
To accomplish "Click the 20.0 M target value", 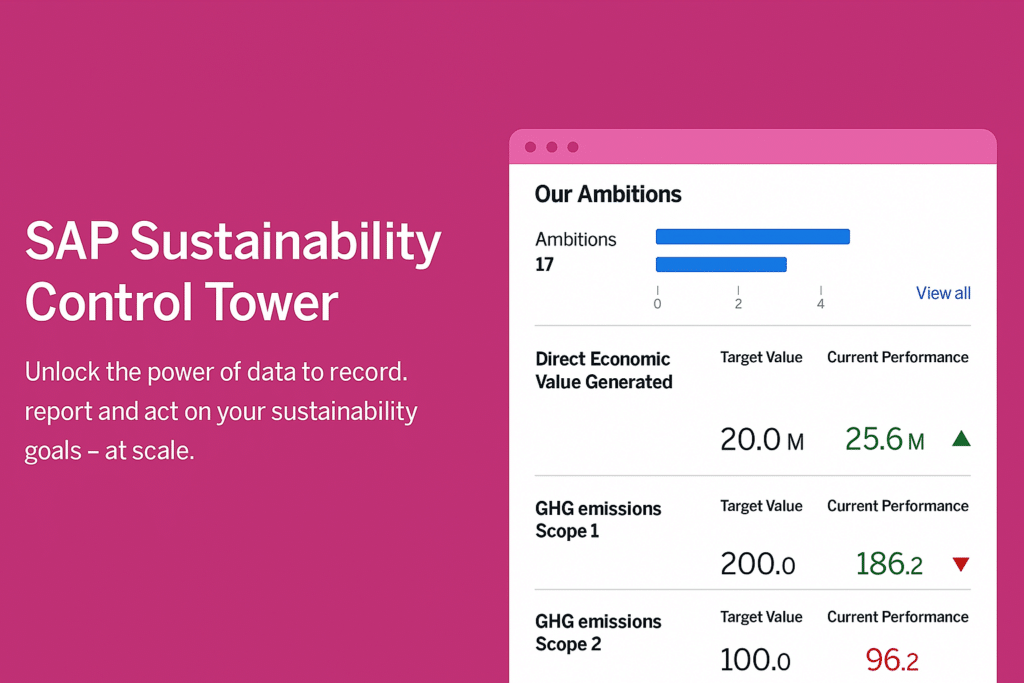I will click(762, 439).
